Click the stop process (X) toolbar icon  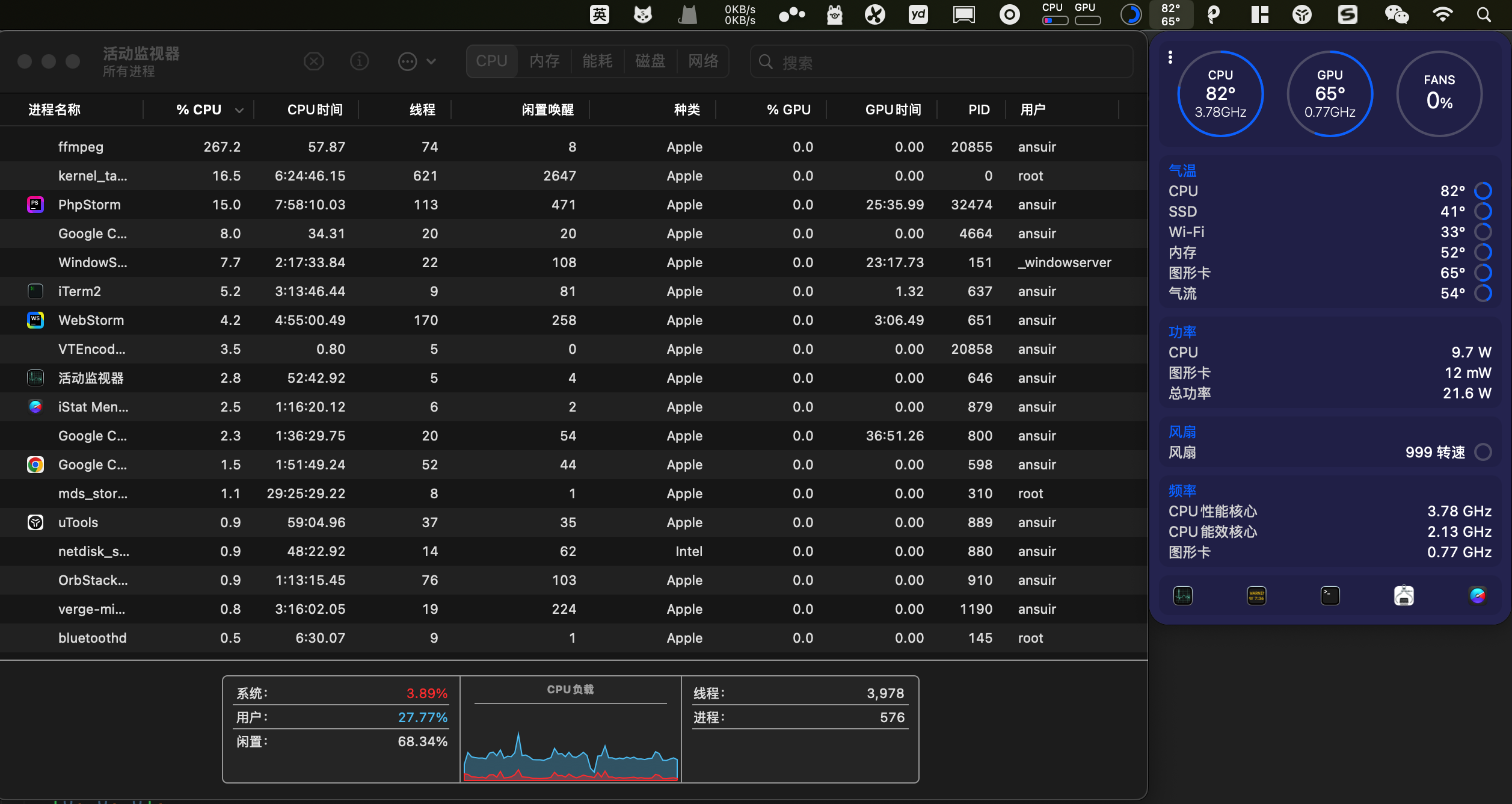[313, 61]
